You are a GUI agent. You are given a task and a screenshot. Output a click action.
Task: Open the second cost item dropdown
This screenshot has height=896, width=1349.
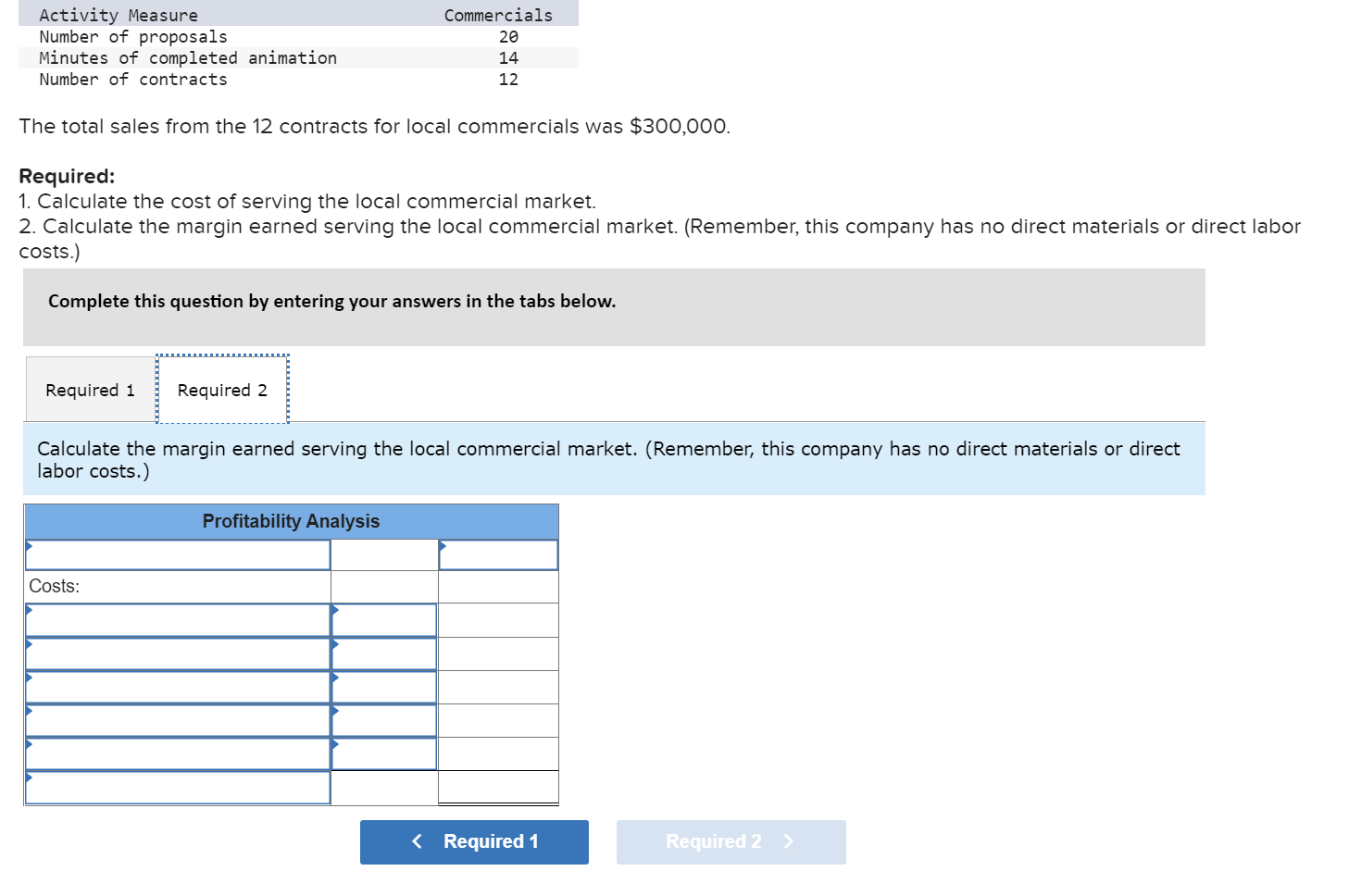(x=178, y=653)
